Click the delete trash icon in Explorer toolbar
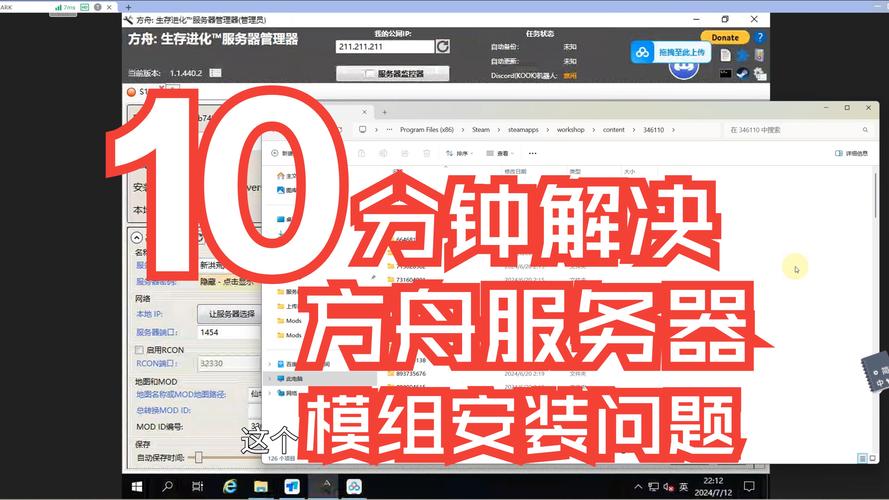 coord(426,153)
